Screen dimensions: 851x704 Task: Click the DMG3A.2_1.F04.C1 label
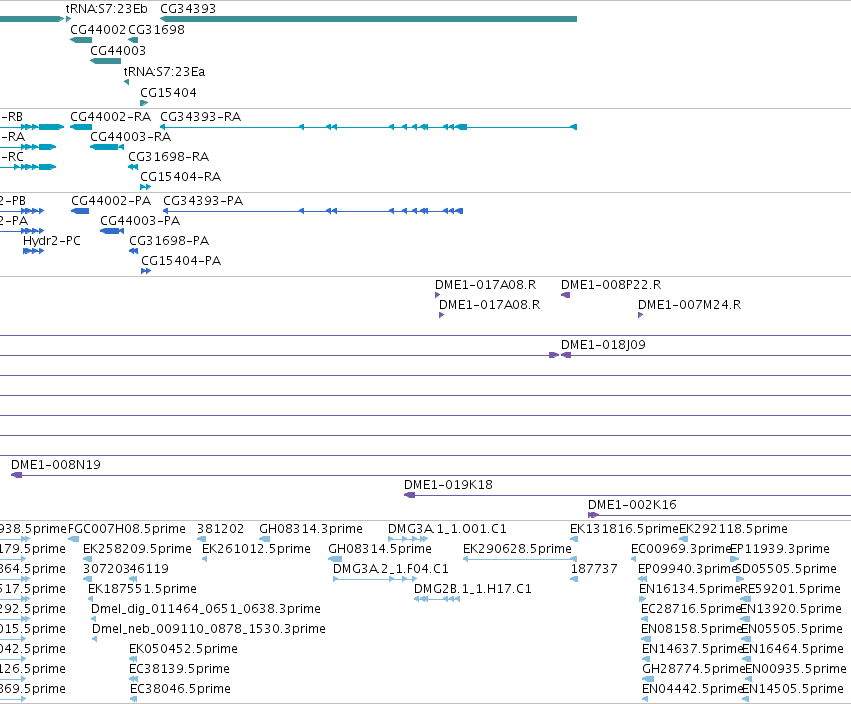pyautogui.click(x=391, y=569)
